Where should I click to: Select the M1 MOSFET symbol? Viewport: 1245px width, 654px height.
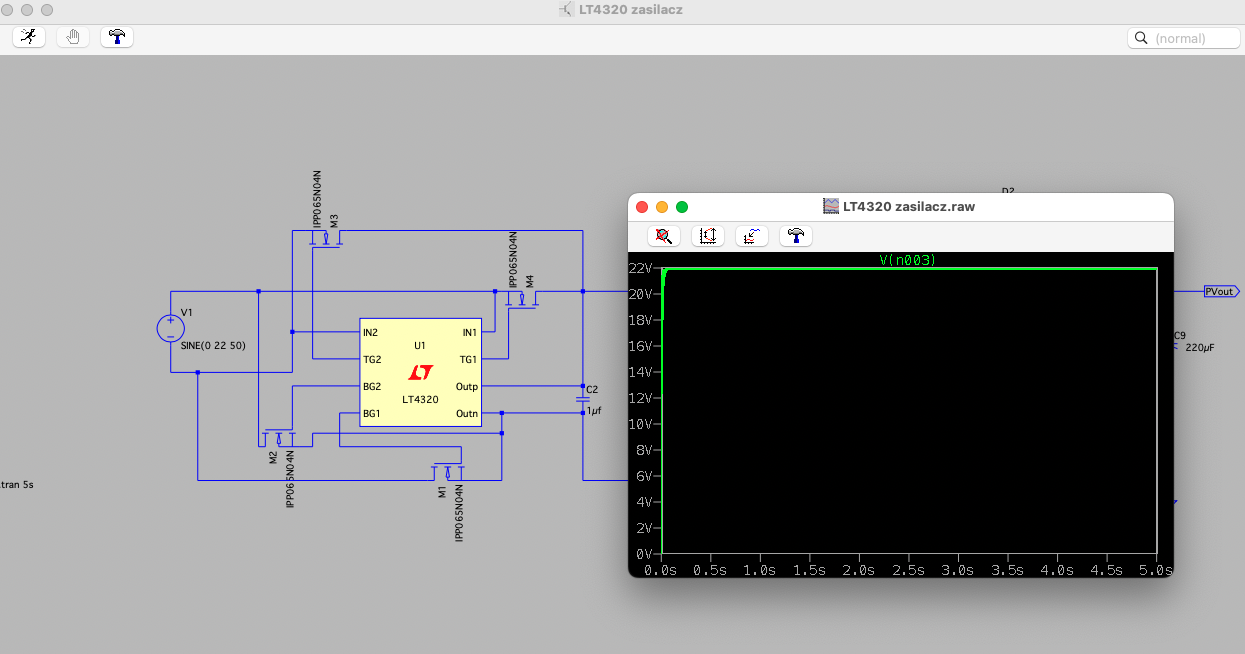tap(448, 470)
